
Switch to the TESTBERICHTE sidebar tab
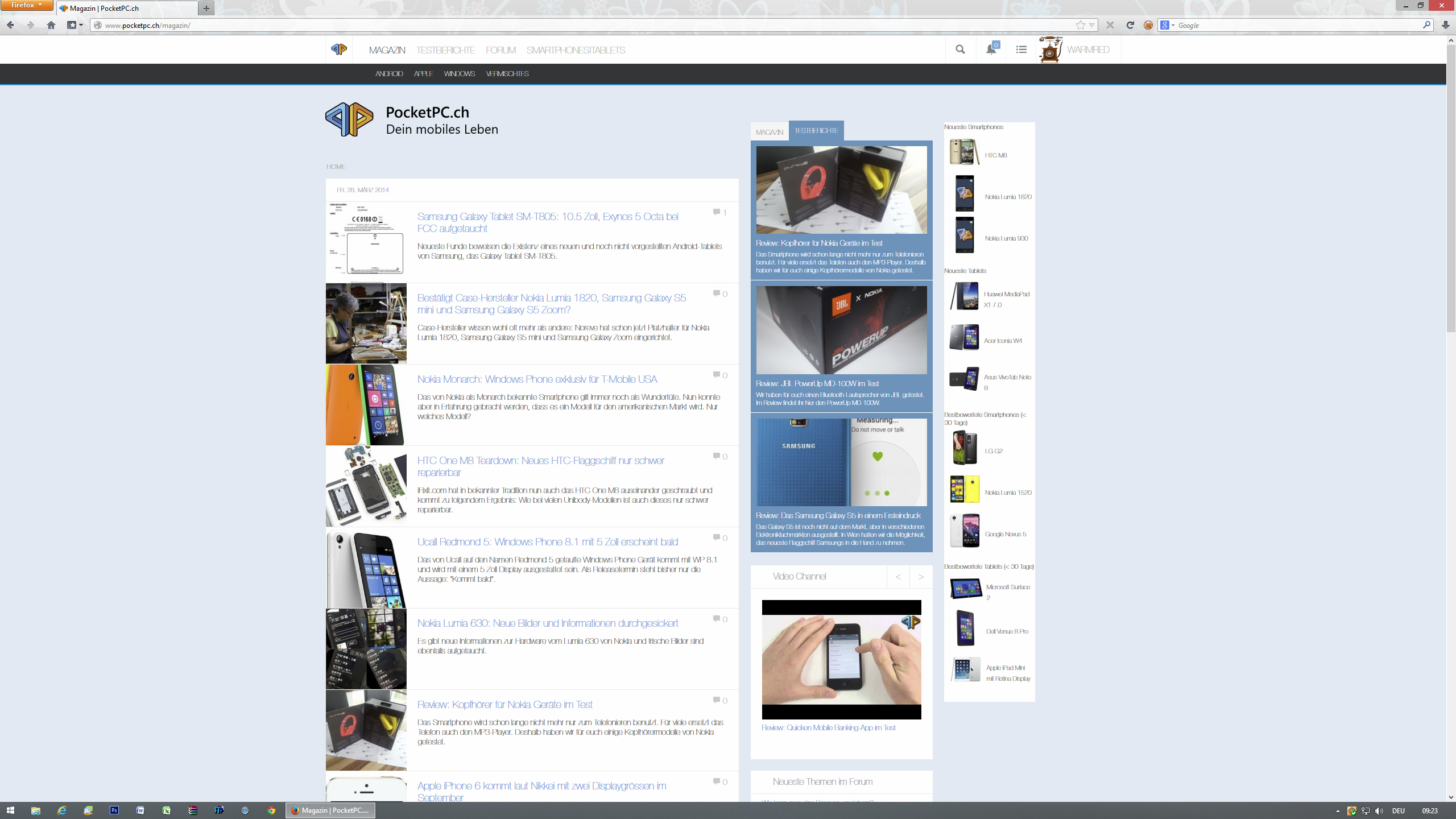click(x=816, y=131)
